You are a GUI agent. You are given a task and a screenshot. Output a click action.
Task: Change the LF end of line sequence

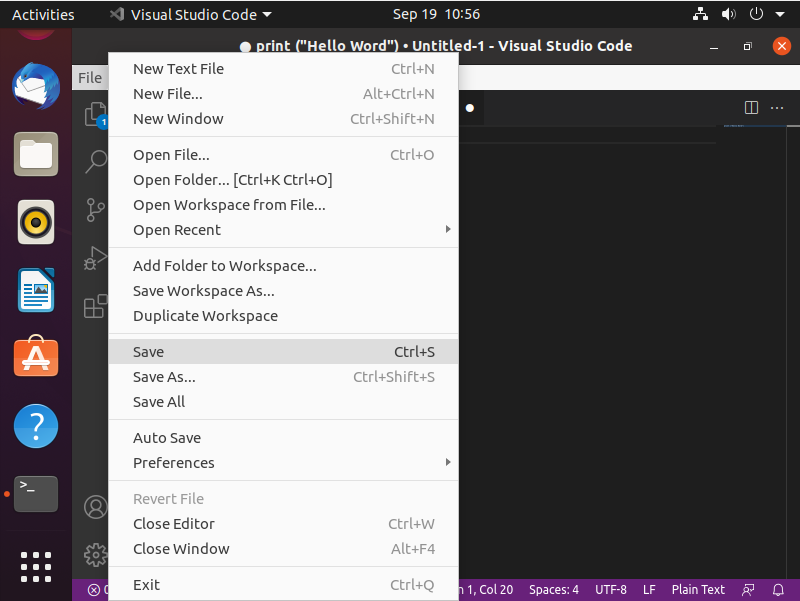point(649,590)
